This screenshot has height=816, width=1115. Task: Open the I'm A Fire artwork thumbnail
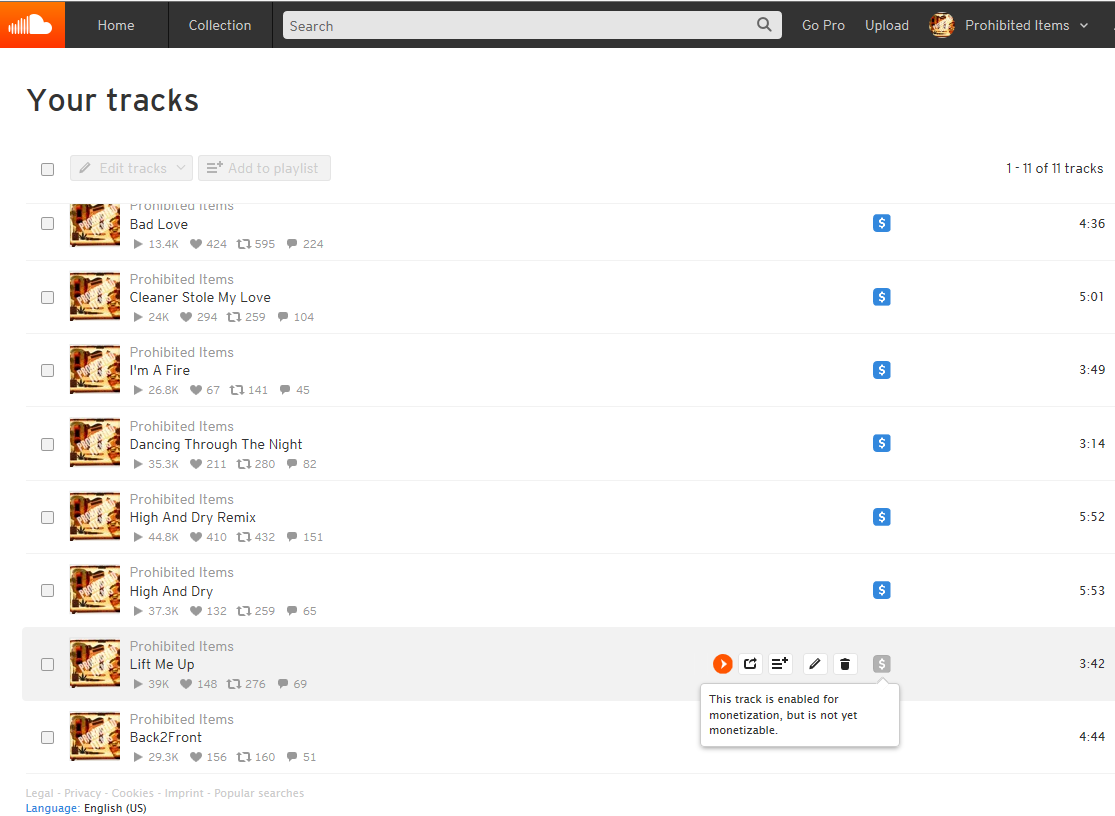[95, 370]
